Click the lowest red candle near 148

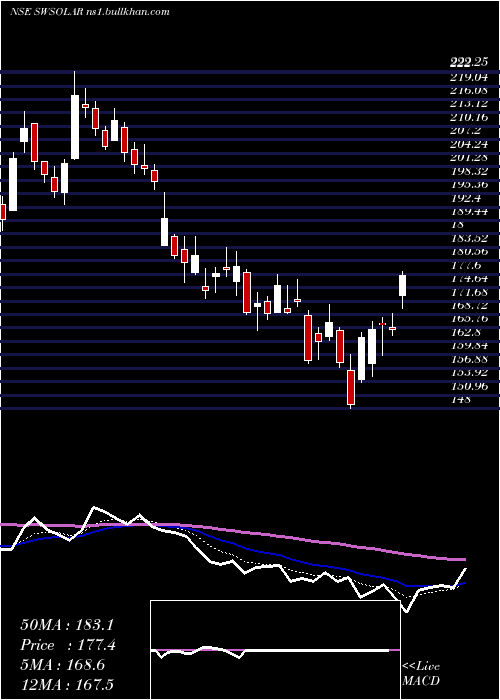click(x=351, y=387)
